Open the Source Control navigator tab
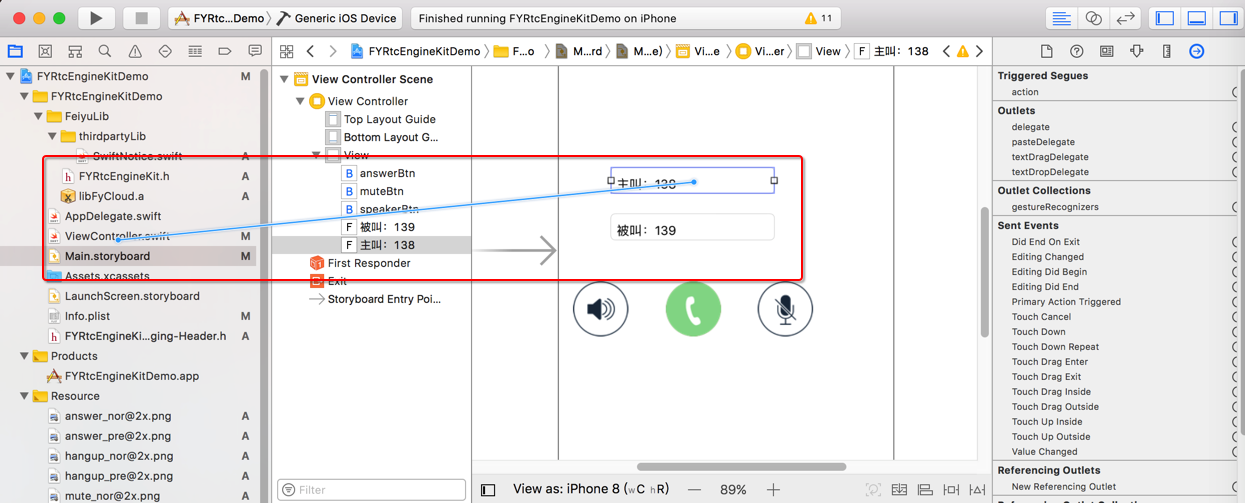 point(45,51)
